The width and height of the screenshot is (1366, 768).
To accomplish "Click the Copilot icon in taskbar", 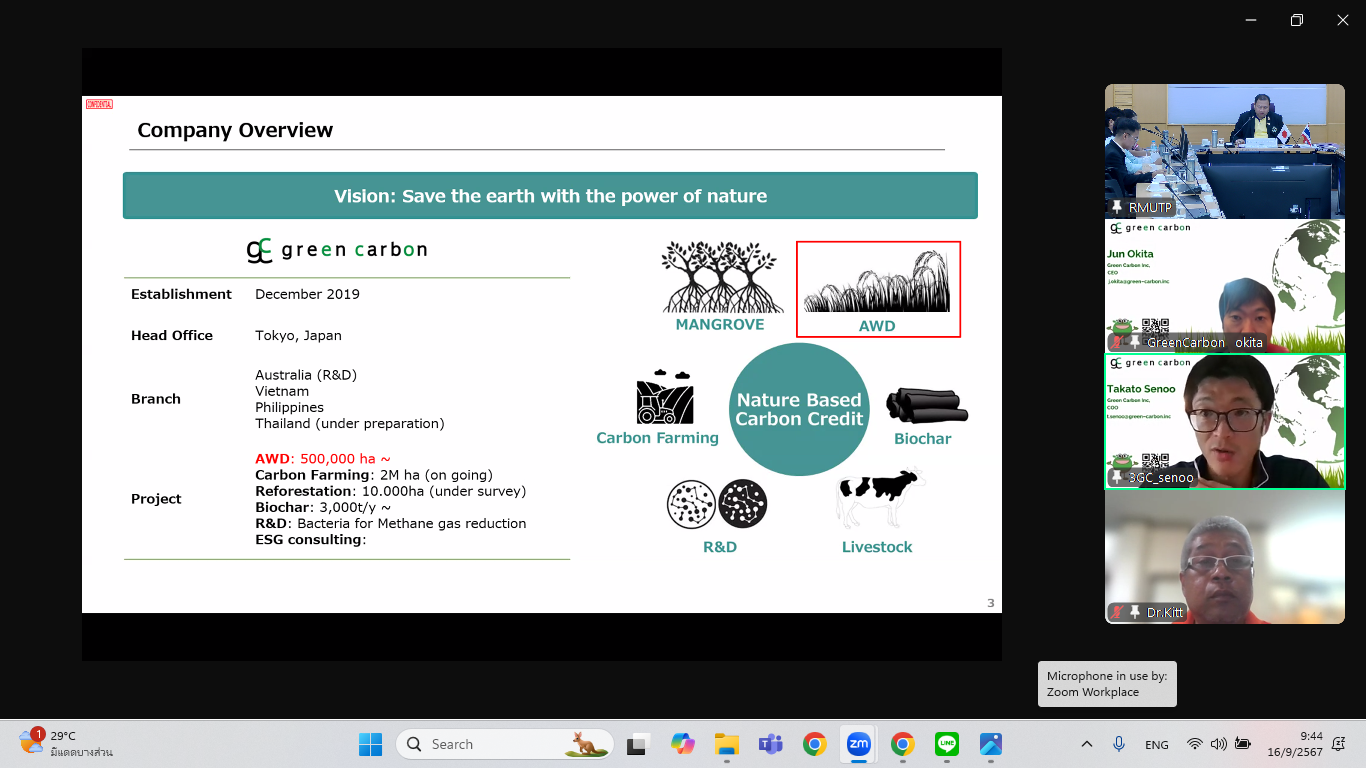I will (682, 744).
